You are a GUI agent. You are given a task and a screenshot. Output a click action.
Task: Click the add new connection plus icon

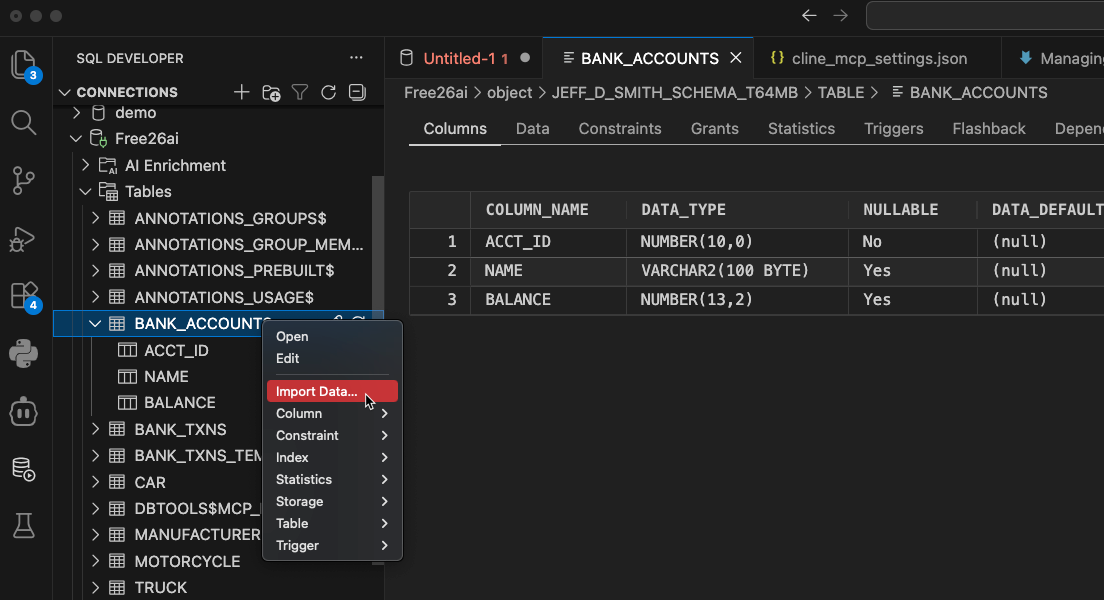pyautogui.click(x=241, y=92)
